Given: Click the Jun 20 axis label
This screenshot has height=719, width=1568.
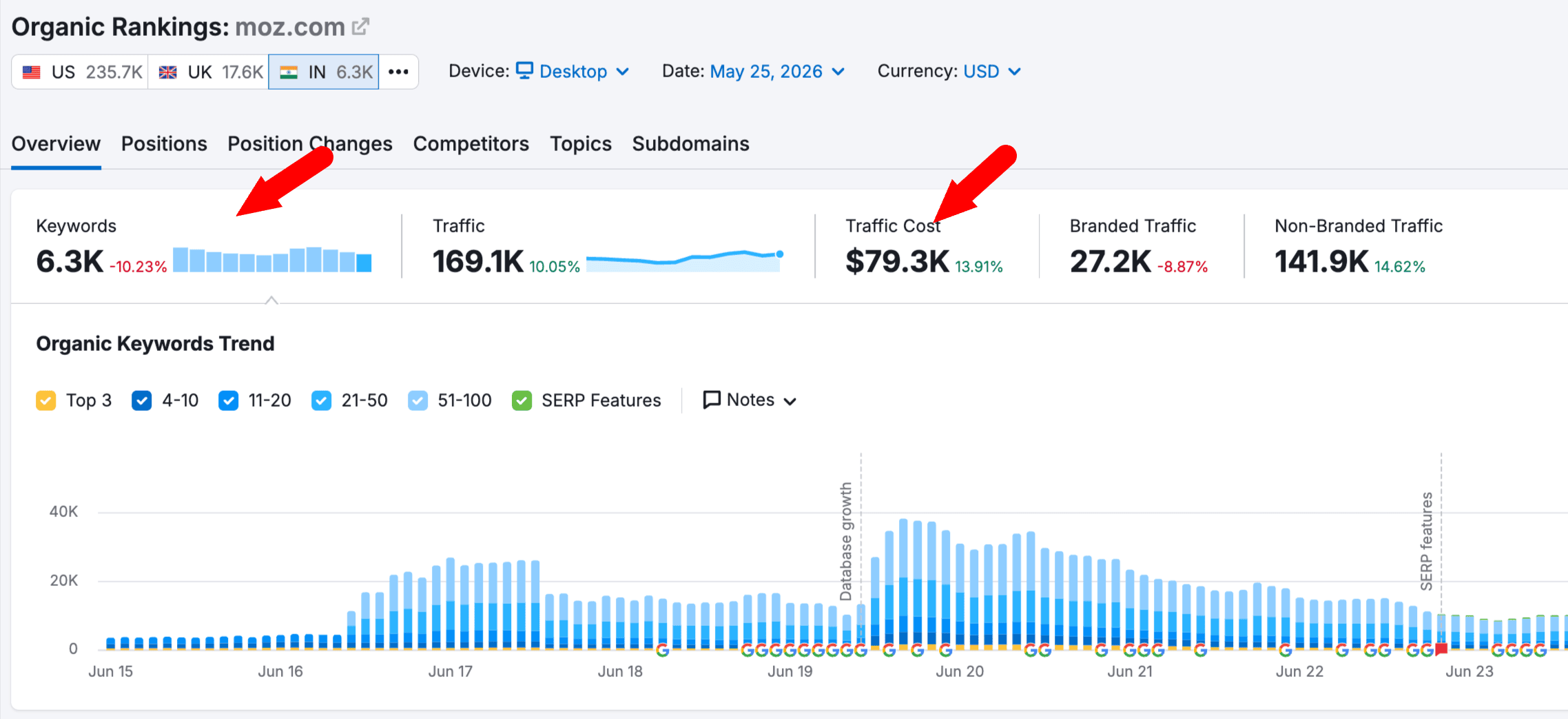Looking at the screenshot, I should click(960, 671).
